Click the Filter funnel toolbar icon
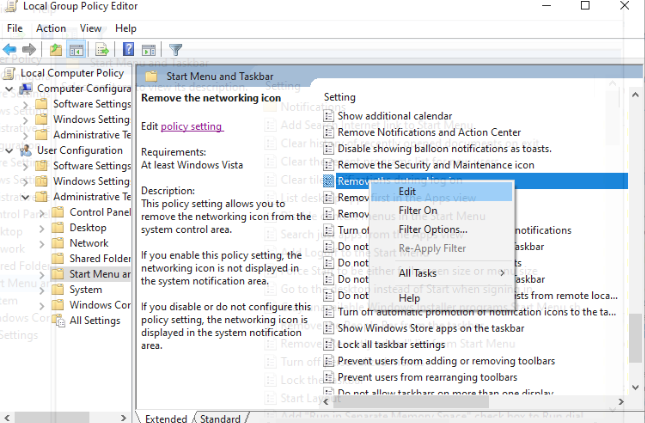This screenshot has height=423, width=645. pyautogui.click(x=176, y=50)
